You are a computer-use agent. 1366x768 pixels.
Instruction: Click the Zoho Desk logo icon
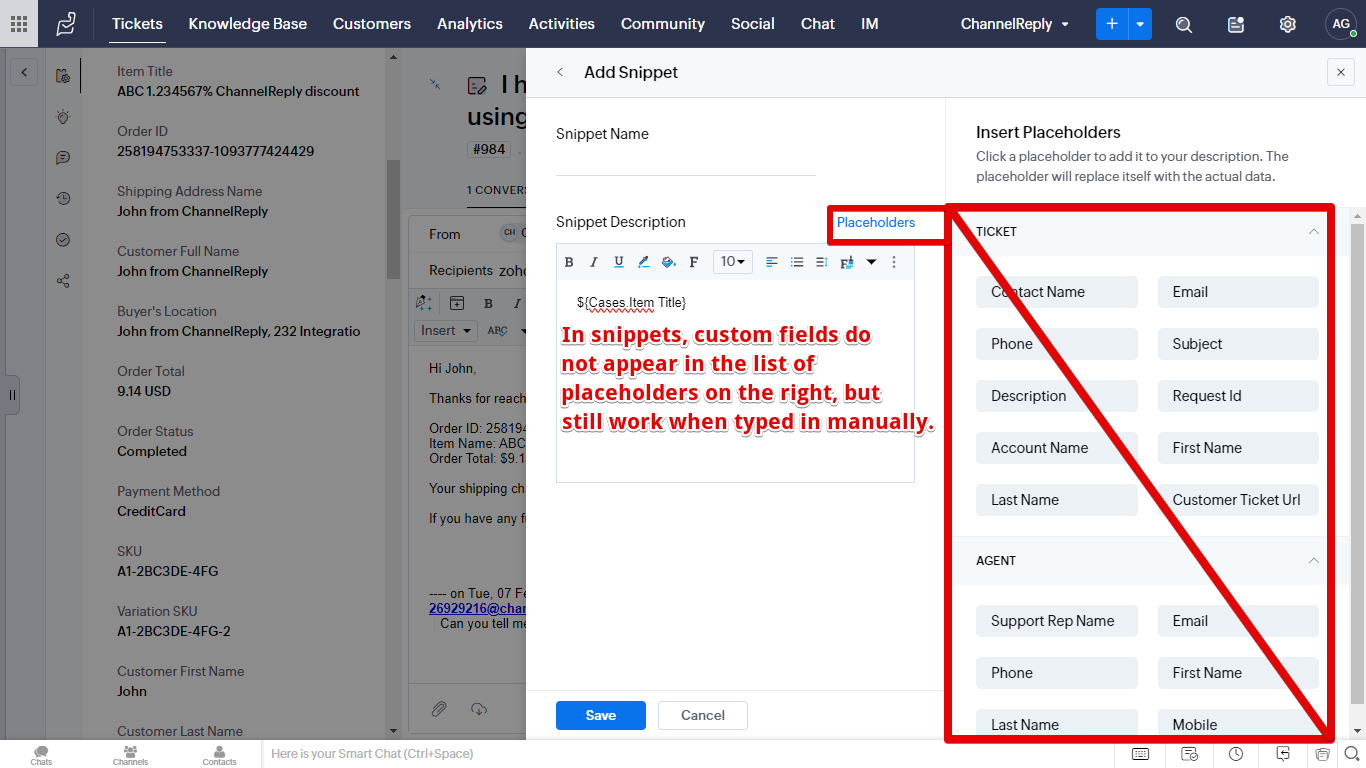pos(66,24)
